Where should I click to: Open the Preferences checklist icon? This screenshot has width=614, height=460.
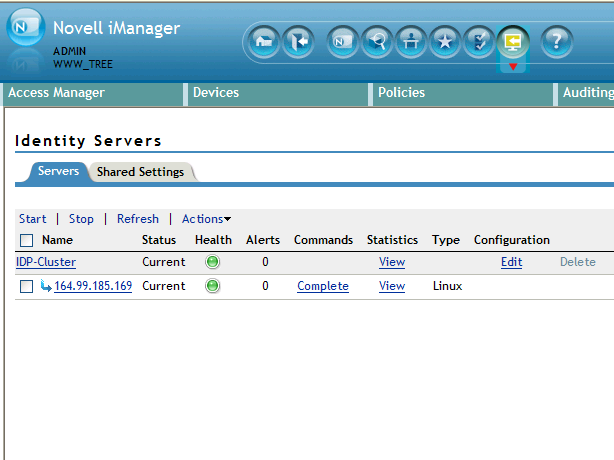(x=479, y=41)
